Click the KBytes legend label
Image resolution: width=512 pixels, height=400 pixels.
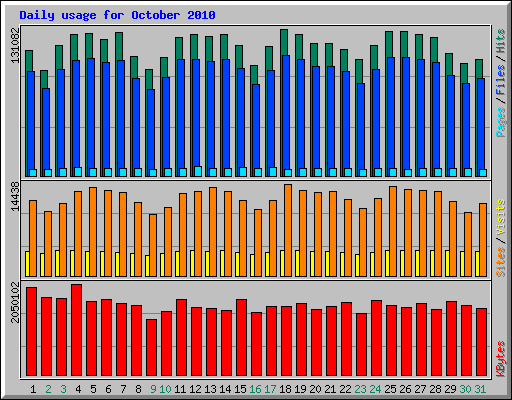(x=501, y=359)
